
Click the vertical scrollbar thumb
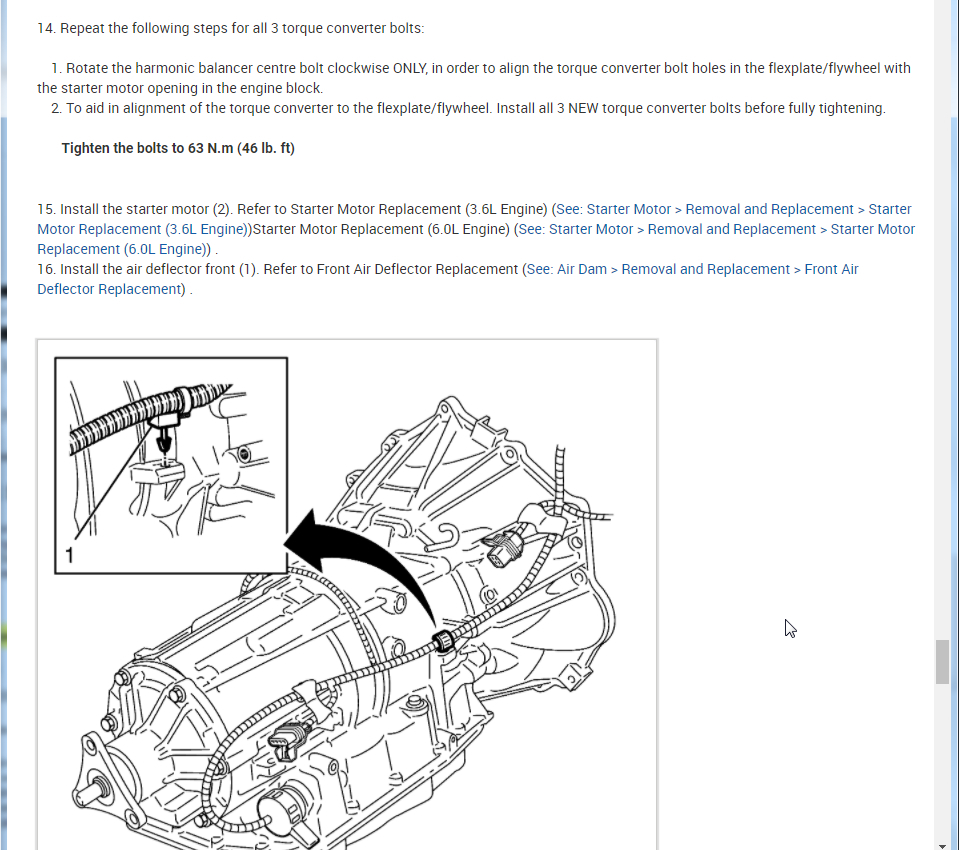click(942, 662)
